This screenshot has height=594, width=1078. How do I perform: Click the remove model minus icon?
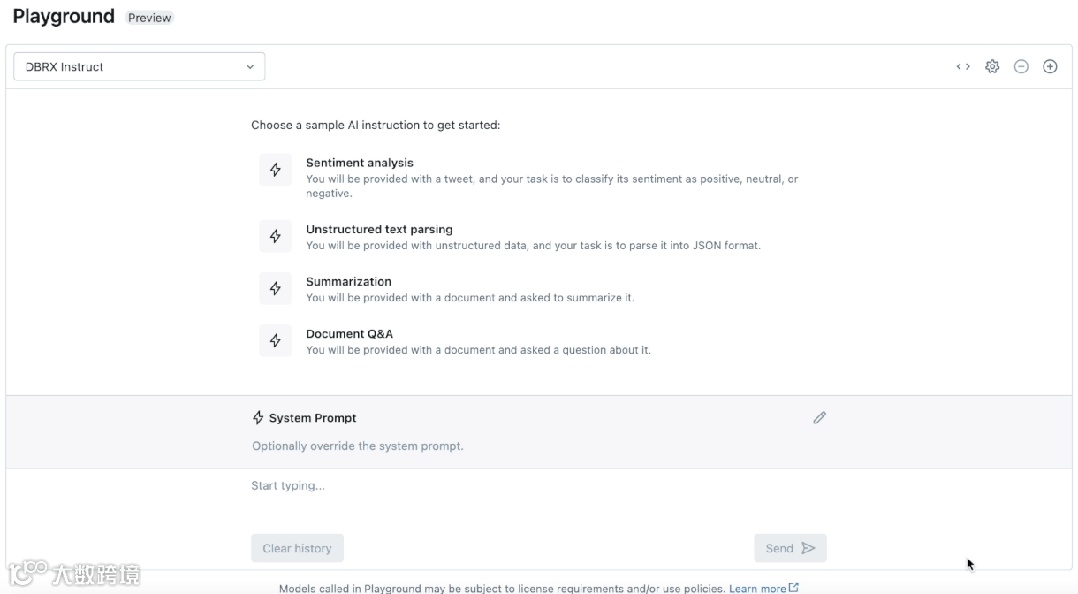[1021, 67]
